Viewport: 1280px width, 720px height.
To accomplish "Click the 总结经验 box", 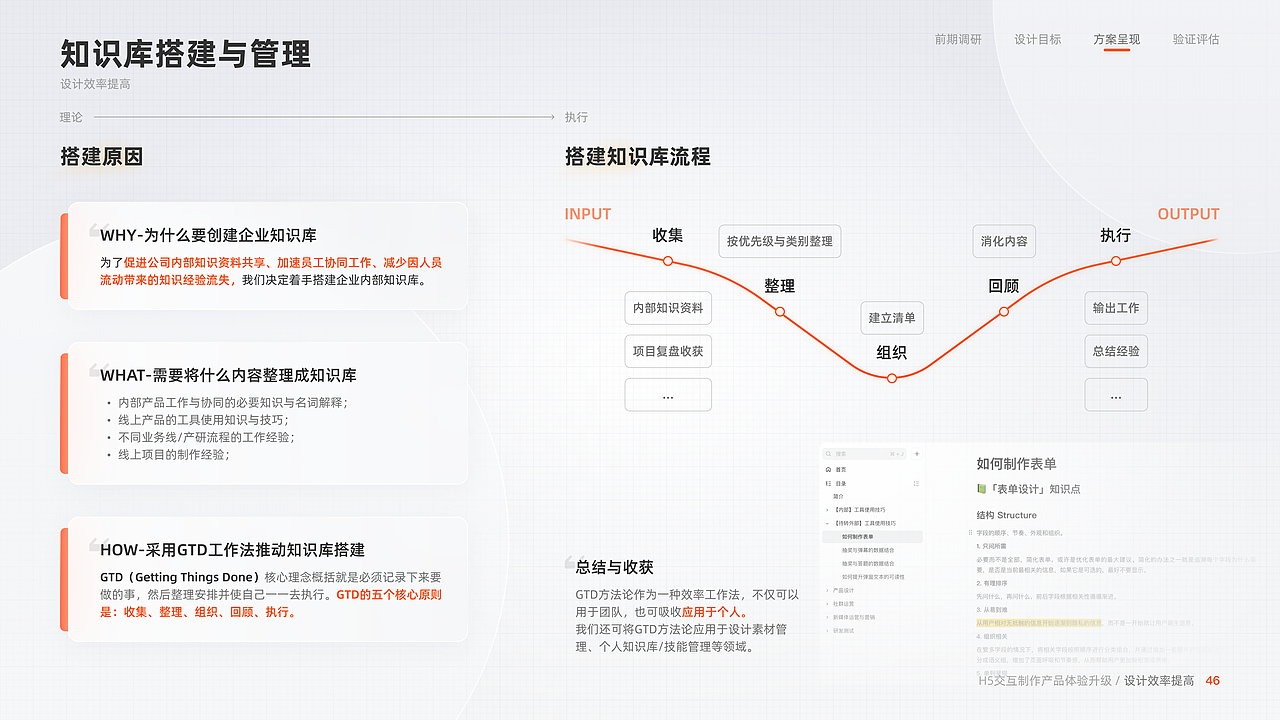I will pos(1116,351).
